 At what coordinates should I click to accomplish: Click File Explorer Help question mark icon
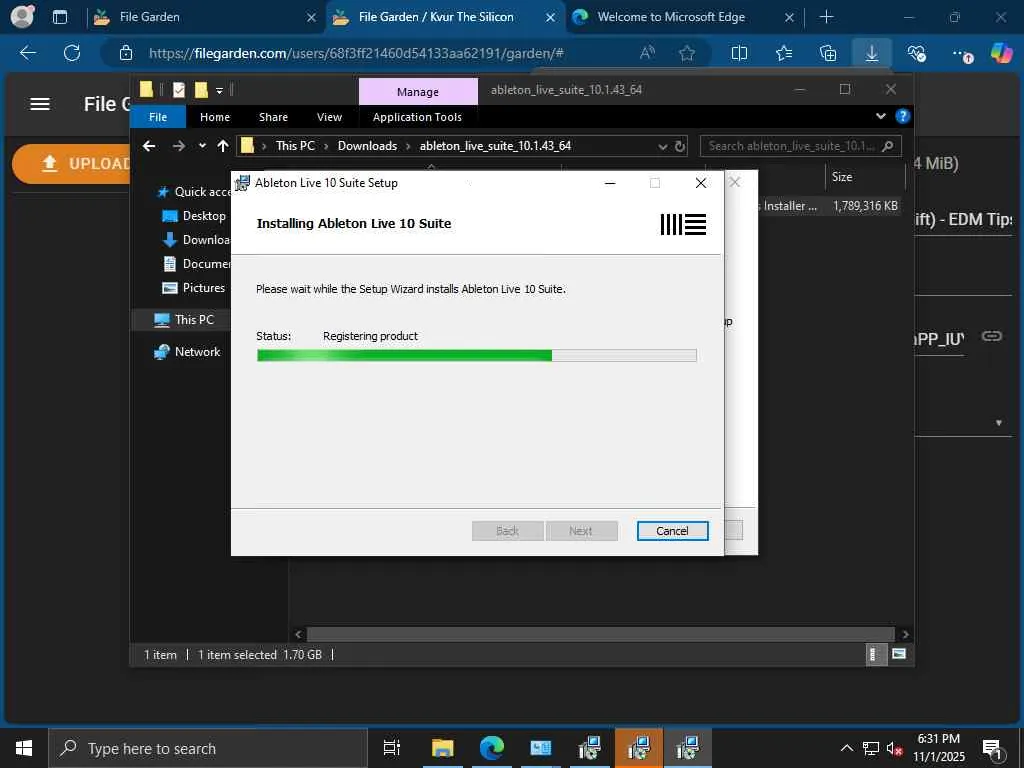(903, 116)
